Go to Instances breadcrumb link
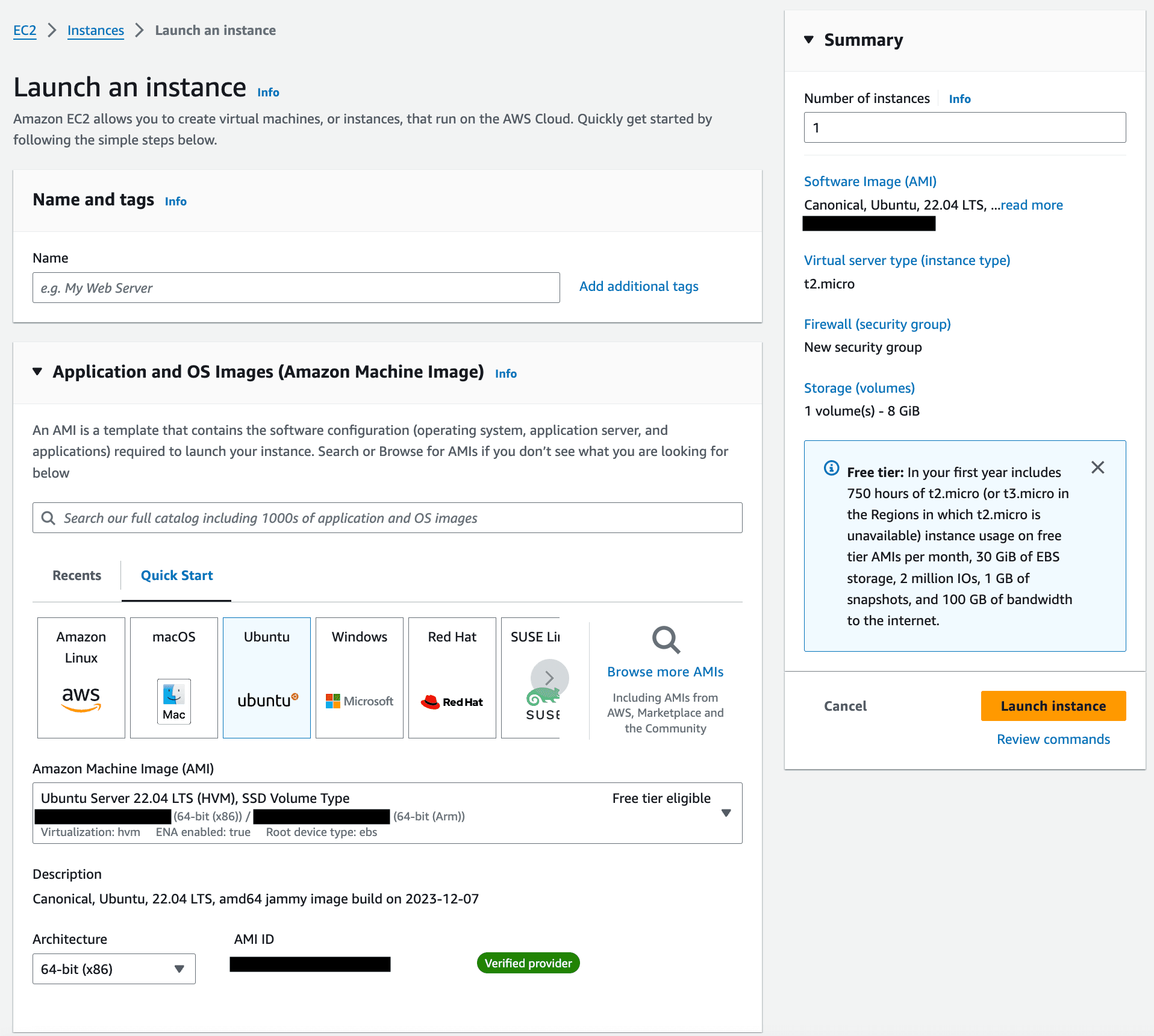This screenshot has height=1036, width=1154. click(96, 30)
